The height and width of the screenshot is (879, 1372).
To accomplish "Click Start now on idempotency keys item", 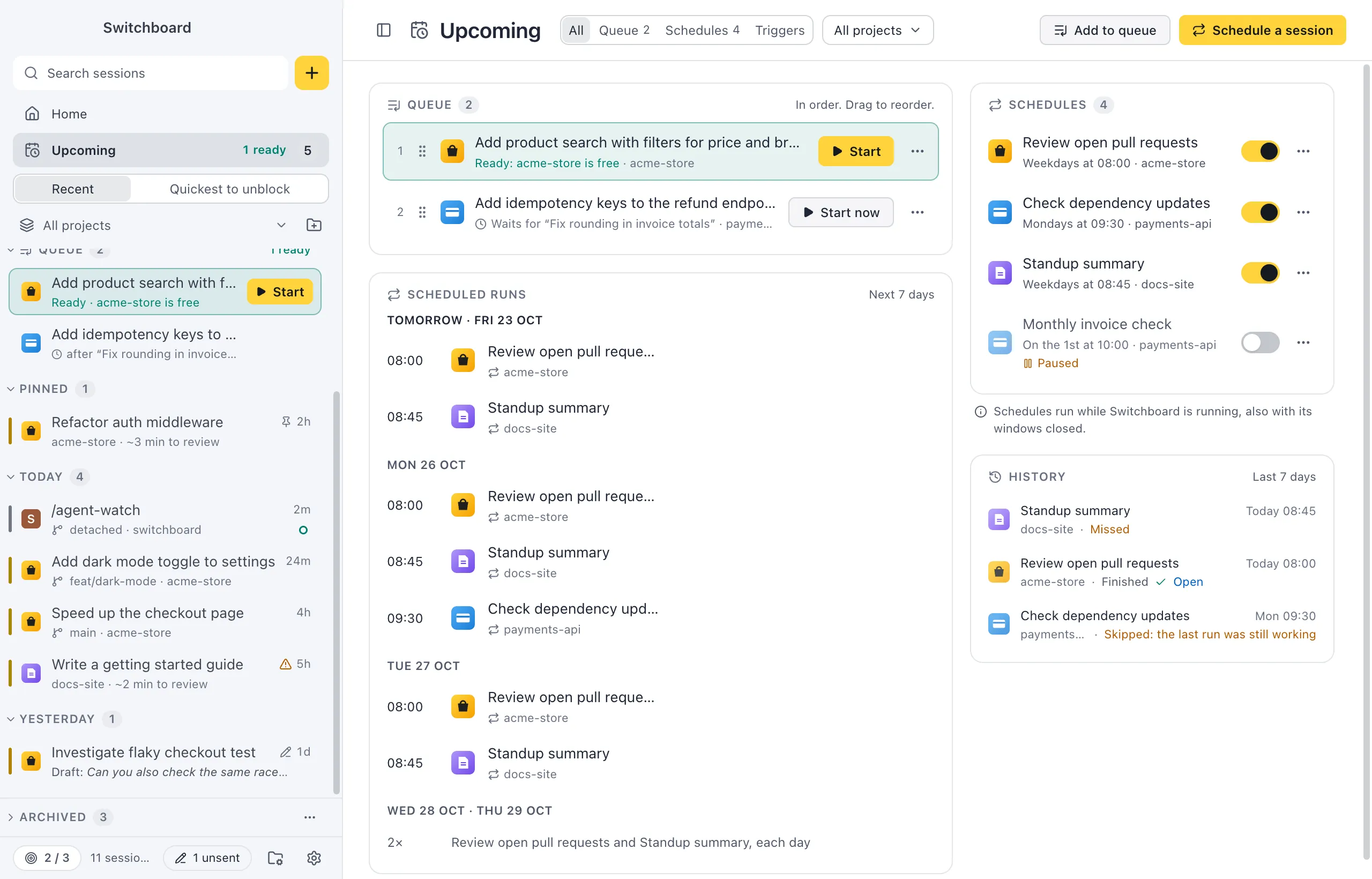I will [x=841, y=212].
